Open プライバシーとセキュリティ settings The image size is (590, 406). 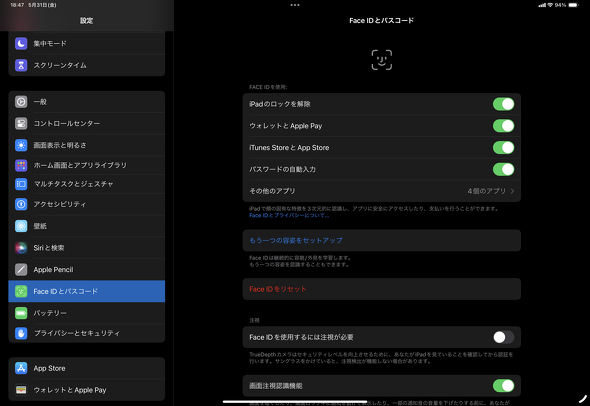[x=87, y=333]
